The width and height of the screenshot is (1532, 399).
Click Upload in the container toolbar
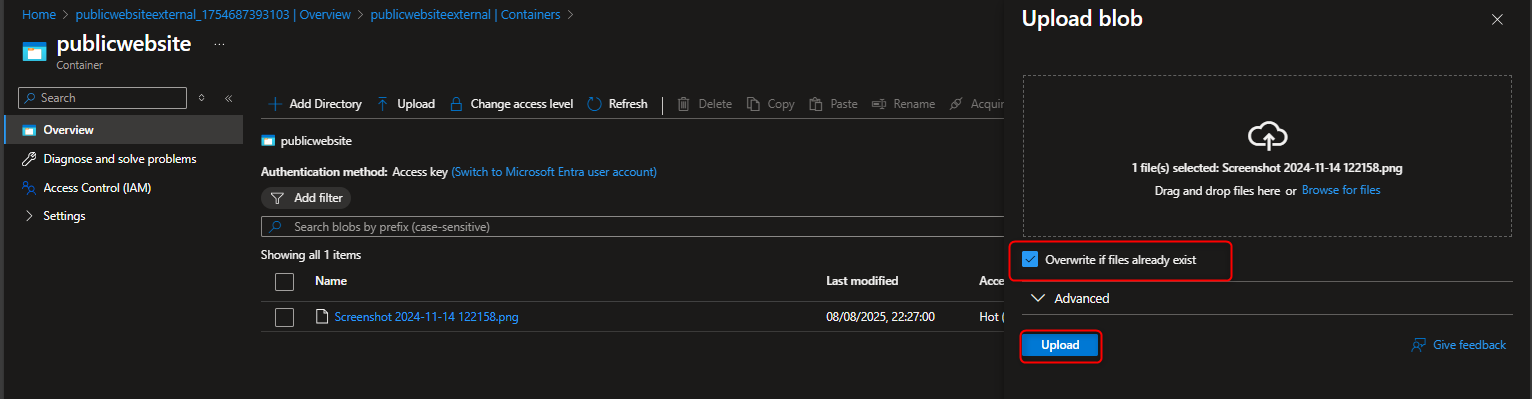(x=406, y=104)
